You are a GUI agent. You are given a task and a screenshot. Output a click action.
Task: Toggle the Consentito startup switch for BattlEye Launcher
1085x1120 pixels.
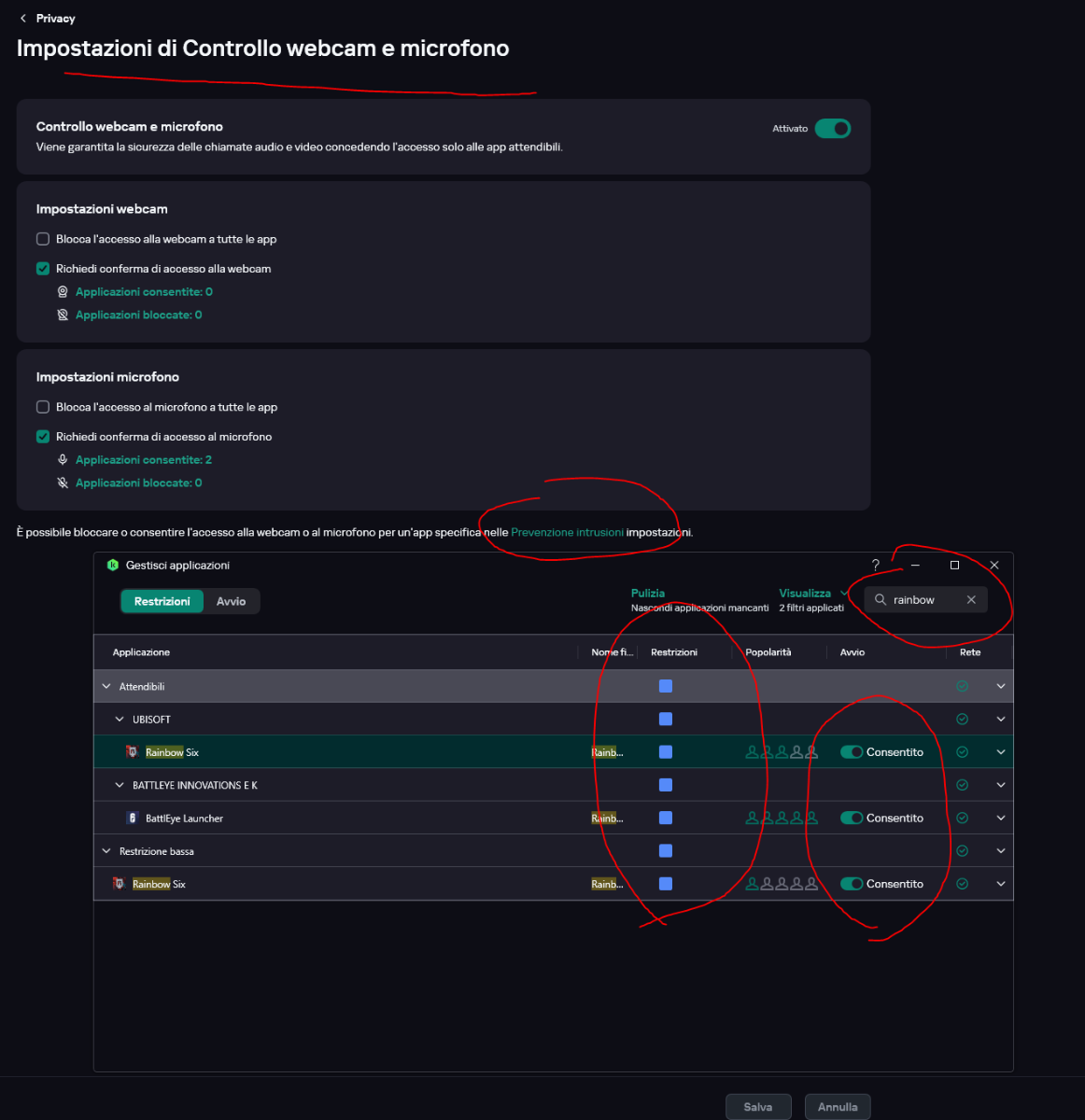tap(851, 819)
